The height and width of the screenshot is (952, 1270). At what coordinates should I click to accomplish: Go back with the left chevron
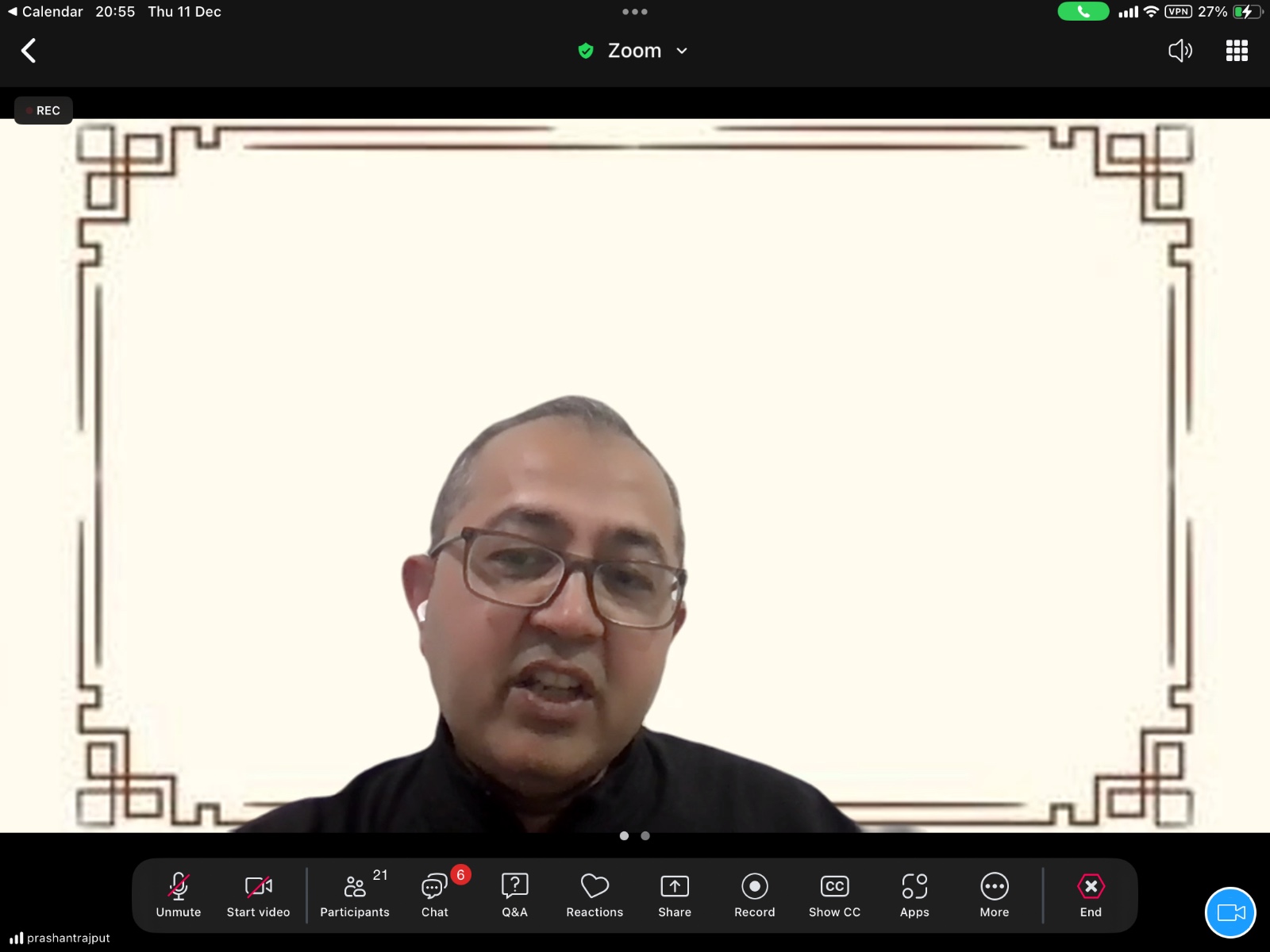pyautogui.click(x=29, y=51)
